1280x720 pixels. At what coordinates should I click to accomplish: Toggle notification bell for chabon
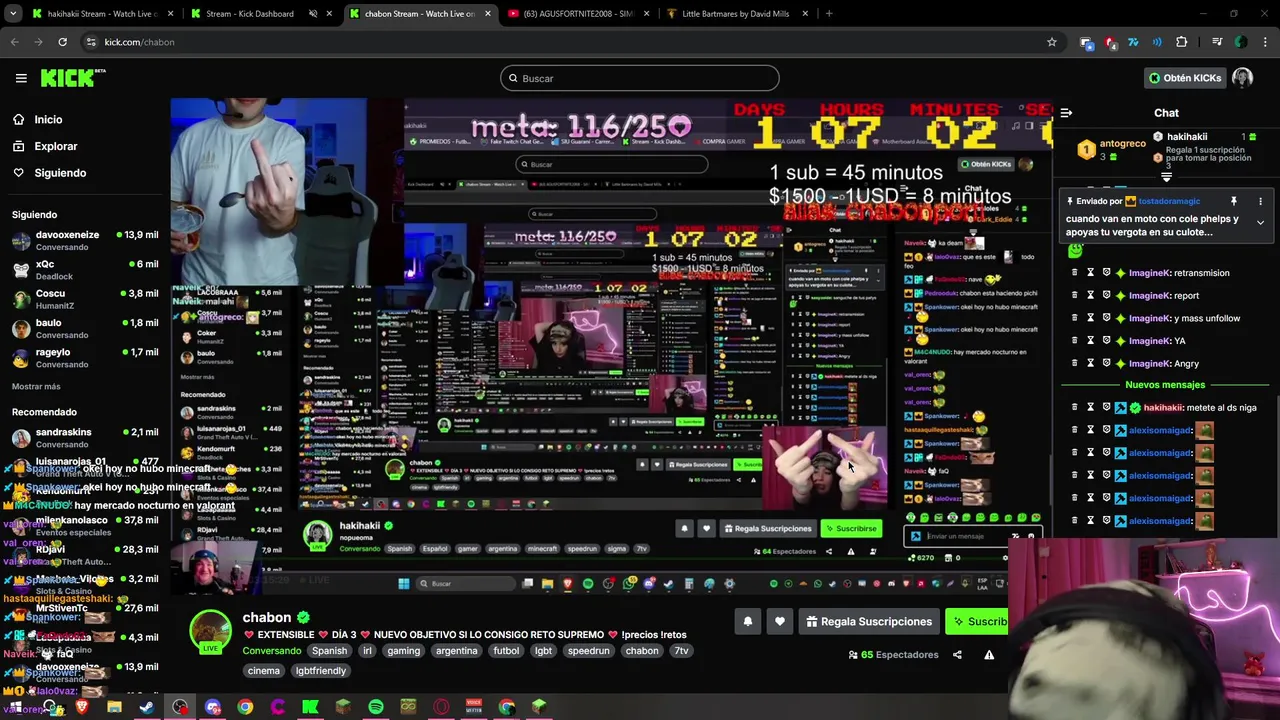(x=748, y=622)
